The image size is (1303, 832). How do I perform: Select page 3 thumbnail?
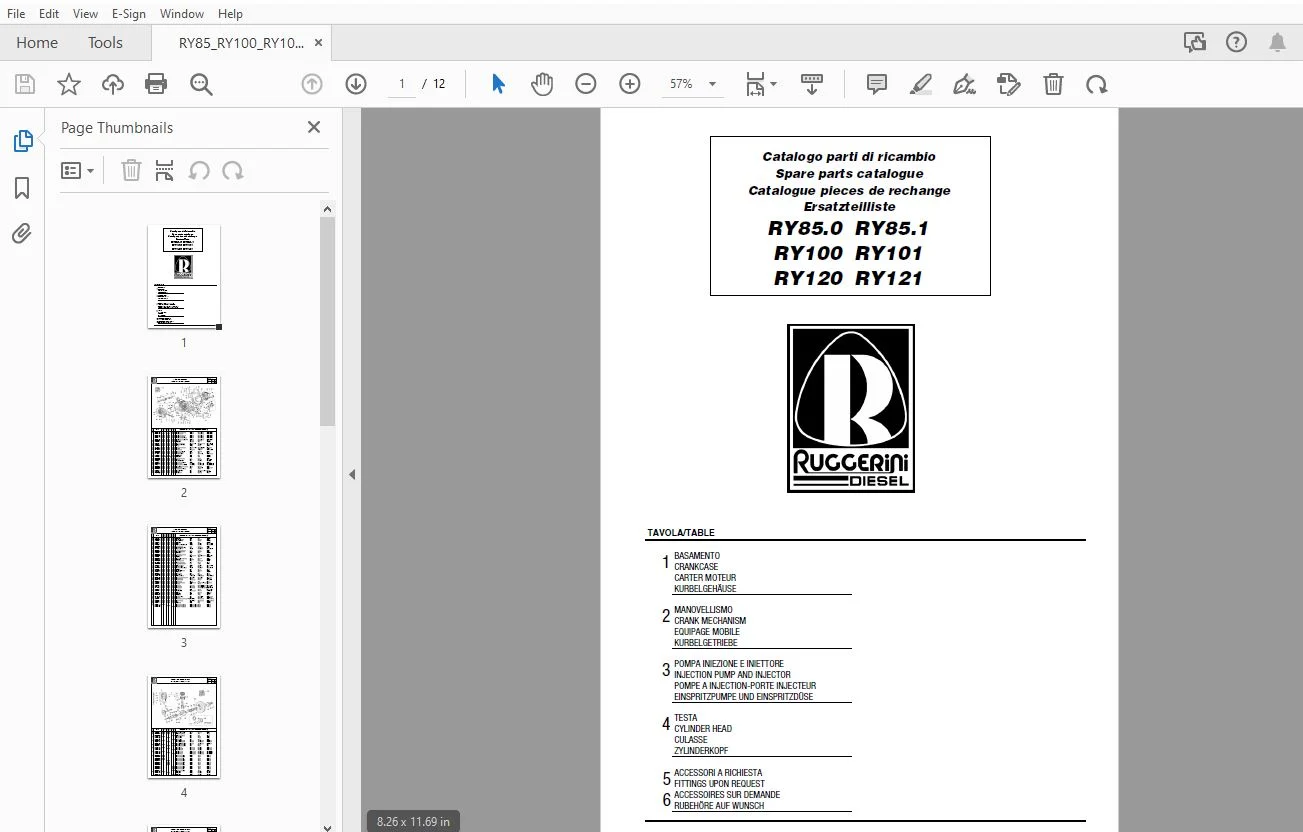coord(184,577)
